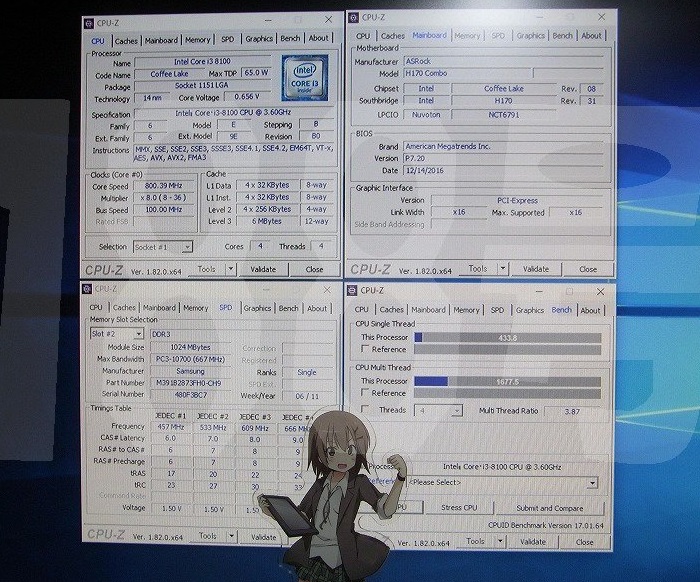Click the part number M391B2873FH0-CH9 field

[x=189, y=382]
